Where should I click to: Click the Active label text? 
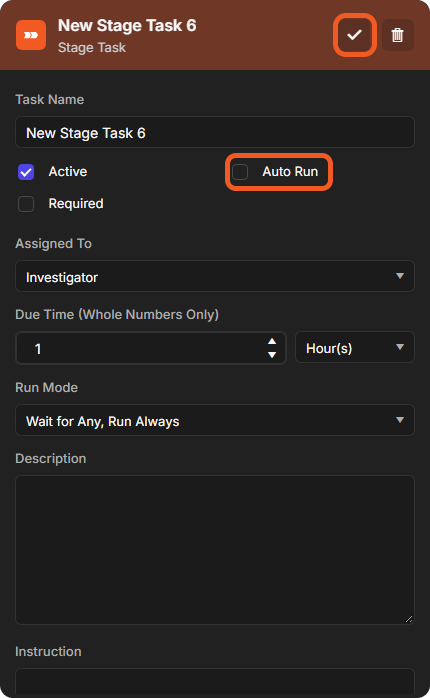click(x=68, y=171)
